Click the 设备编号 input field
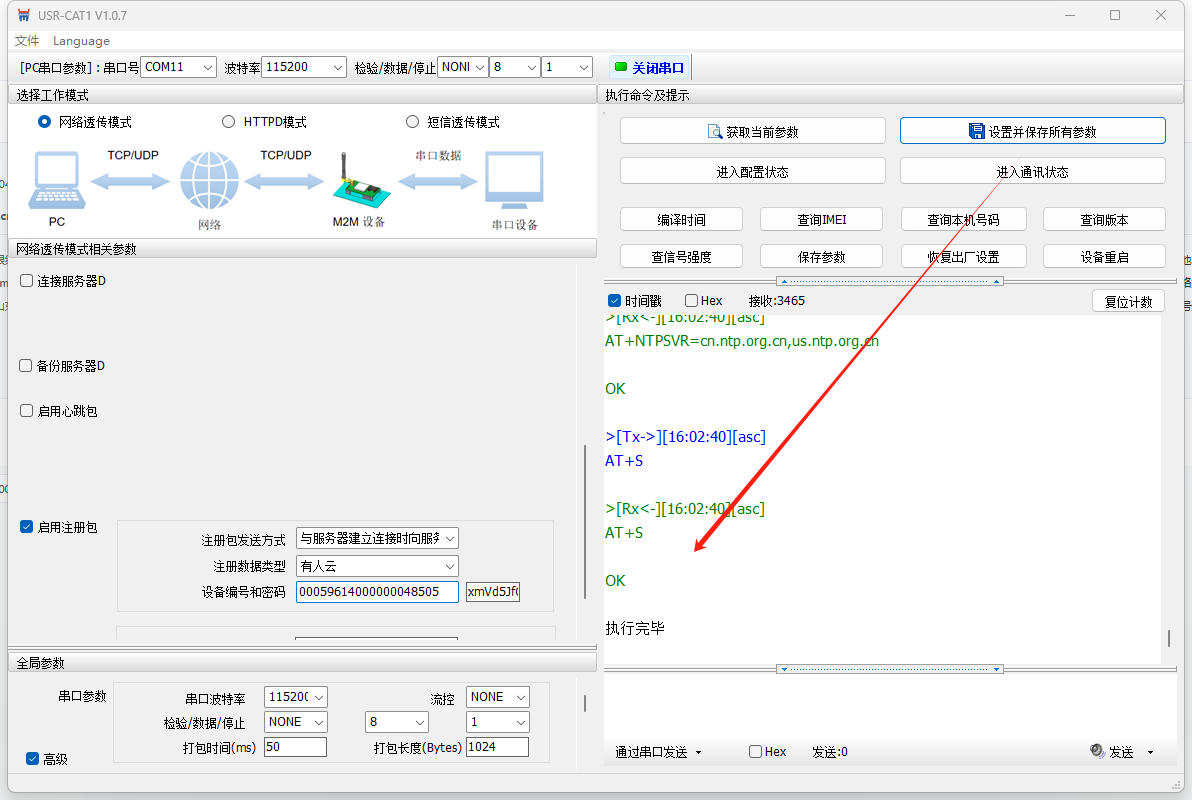The width and height of the screenshot is (1192, 800). 377,592
